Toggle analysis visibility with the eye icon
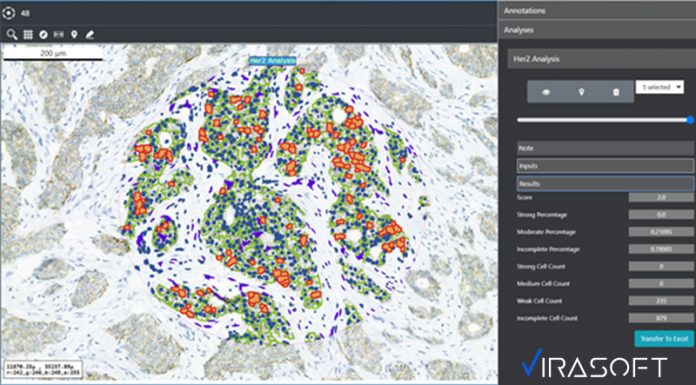The height and width of the screenshot is (385, 696). 546,92
